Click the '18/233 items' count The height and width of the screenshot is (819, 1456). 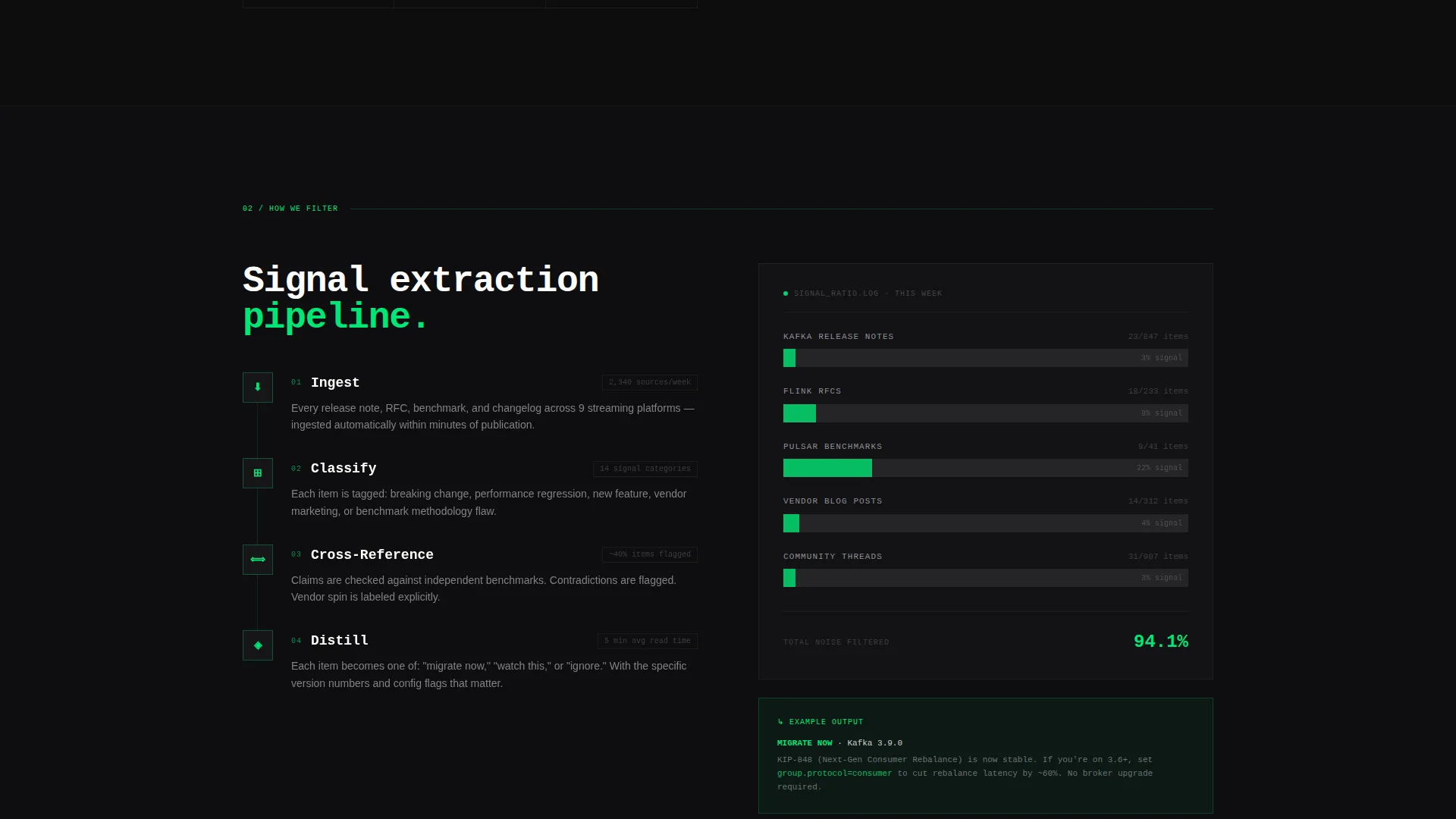click(1158, 391)
